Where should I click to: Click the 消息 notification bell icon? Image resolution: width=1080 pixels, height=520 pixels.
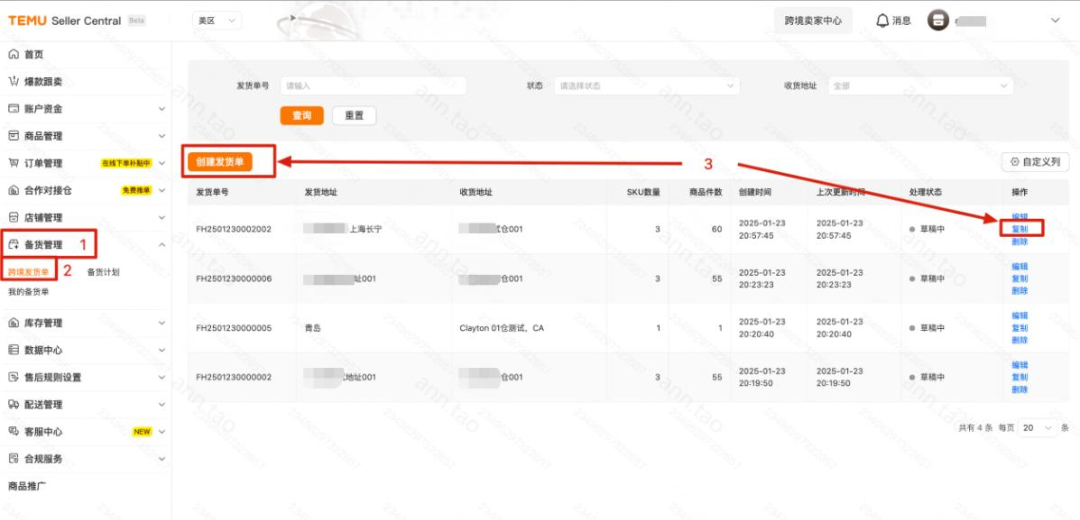[882, 20]
